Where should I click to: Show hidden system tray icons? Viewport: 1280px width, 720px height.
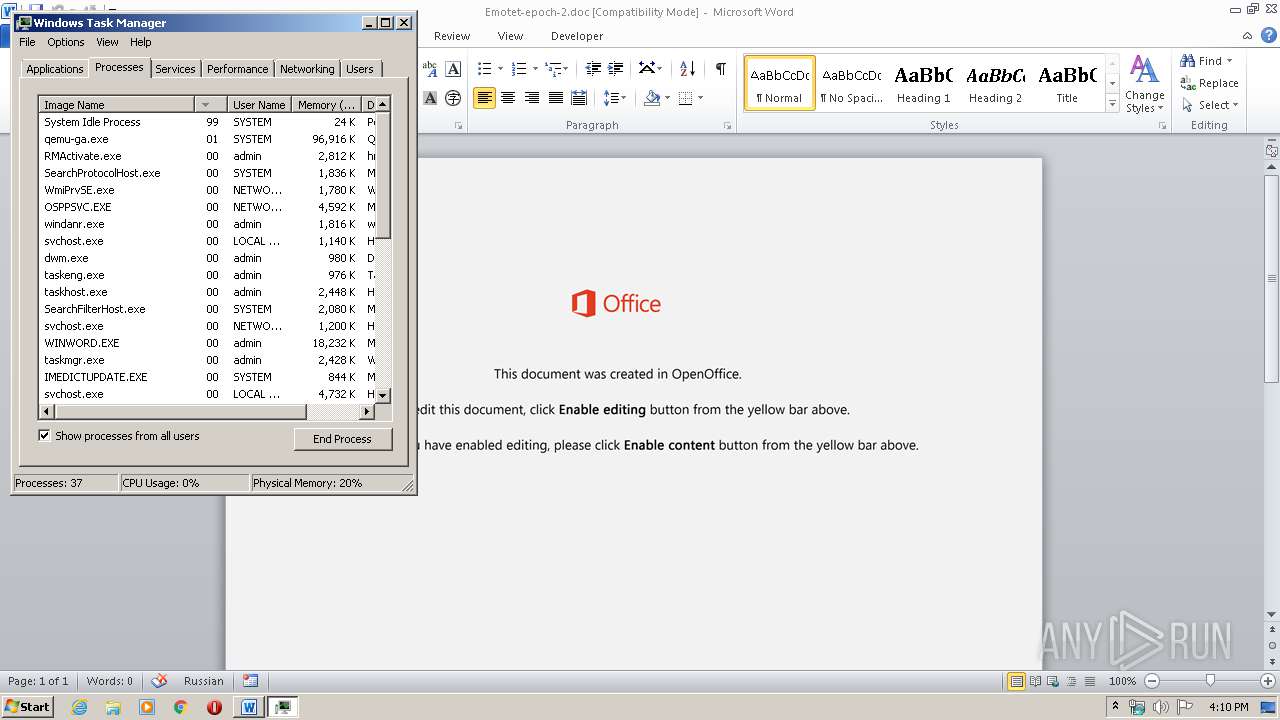pyautogui.click(x=1116, y=707)
